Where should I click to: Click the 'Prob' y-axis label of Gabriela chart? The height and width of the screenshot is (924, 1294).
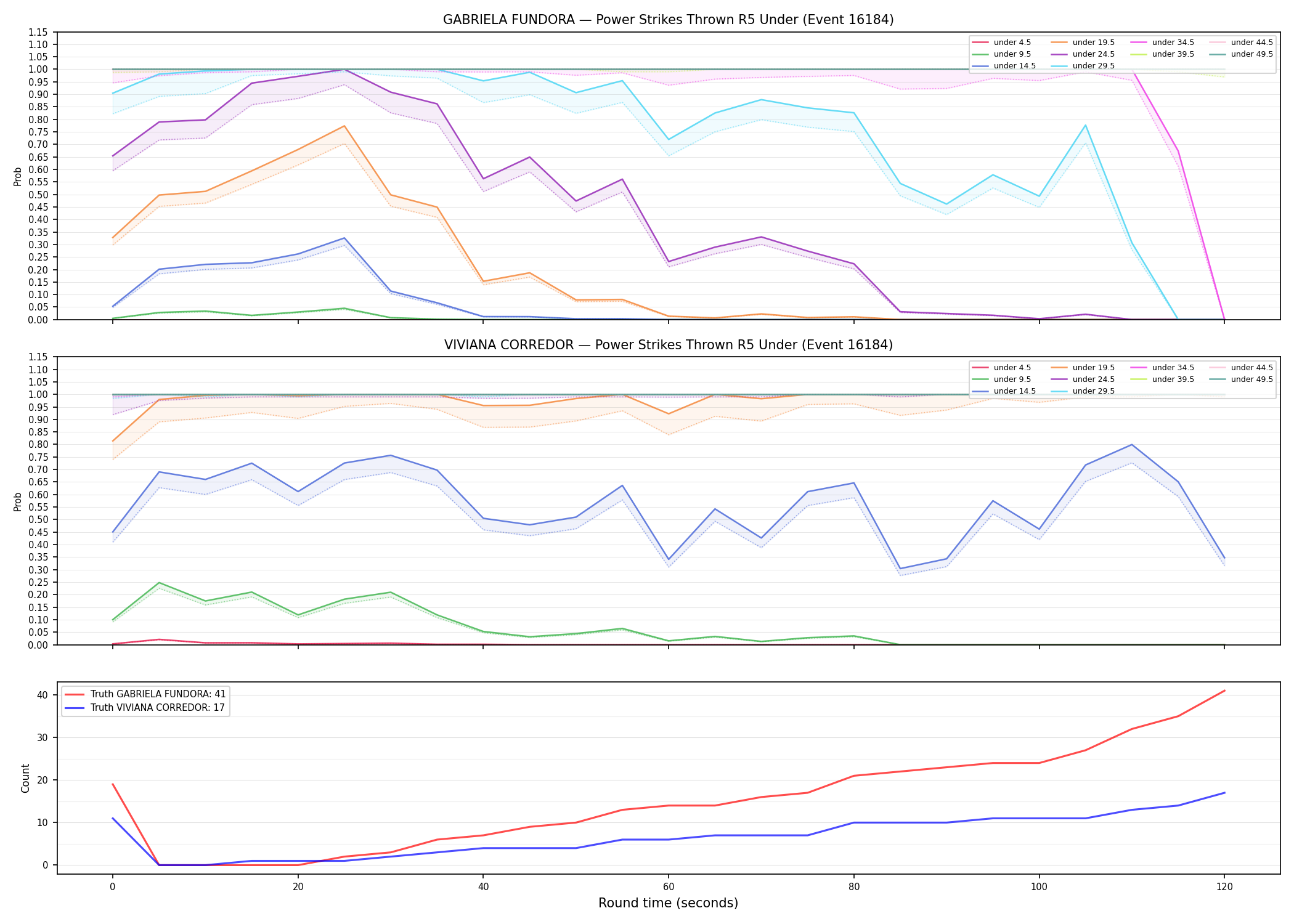[x=18, y=176]
